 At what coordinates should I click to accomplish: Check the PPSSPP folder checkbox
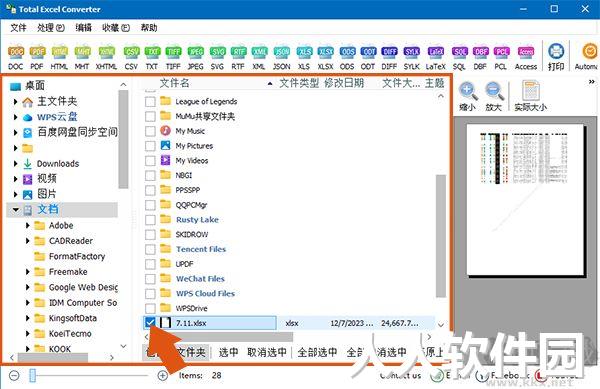tap(150, 190)
